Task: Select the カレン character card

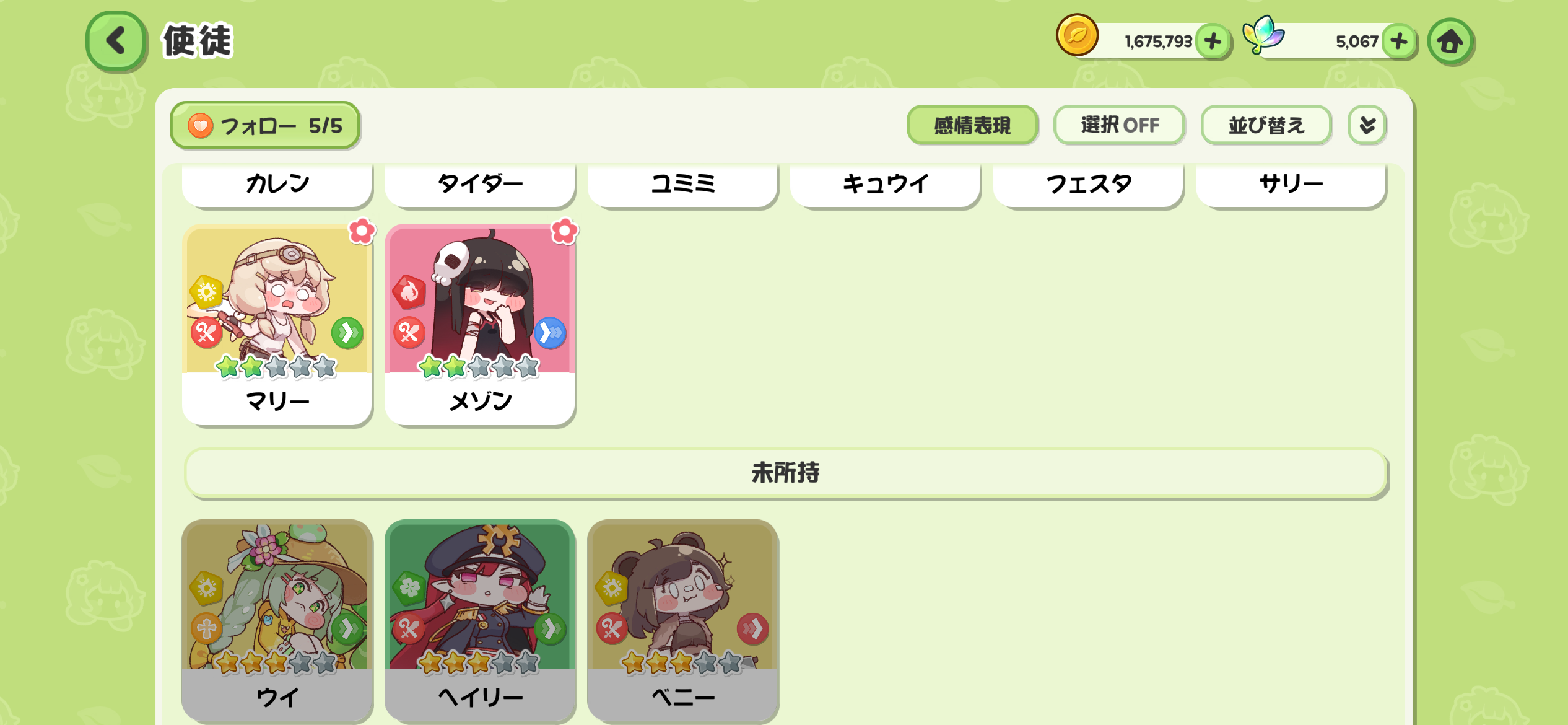Action: pyautogui.click(x=277, y=185)
